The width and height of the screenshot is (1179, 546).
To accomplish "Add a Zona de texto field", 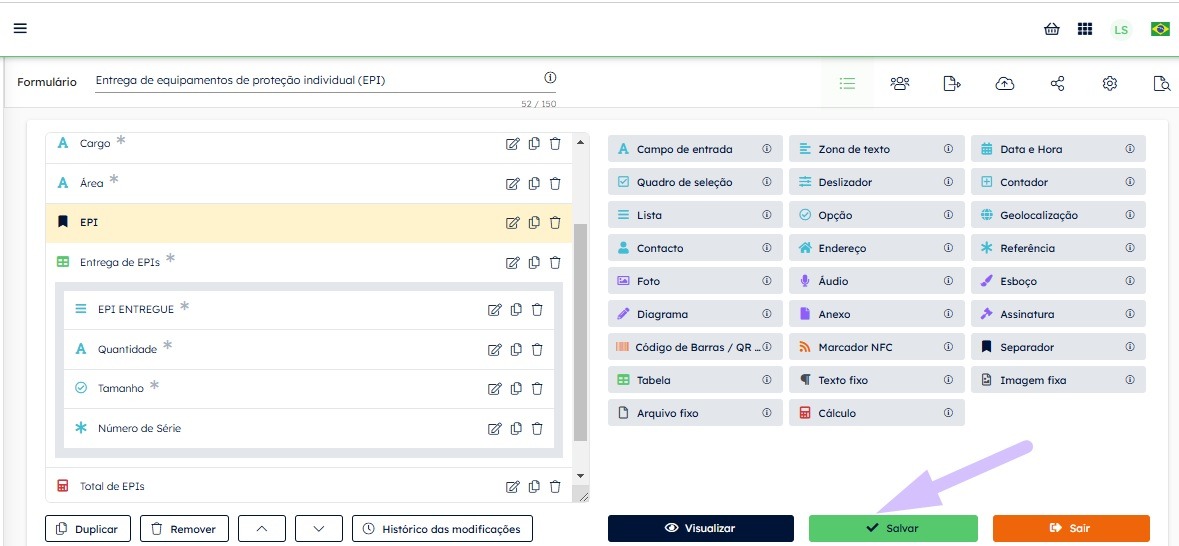I will coord(876,149).
